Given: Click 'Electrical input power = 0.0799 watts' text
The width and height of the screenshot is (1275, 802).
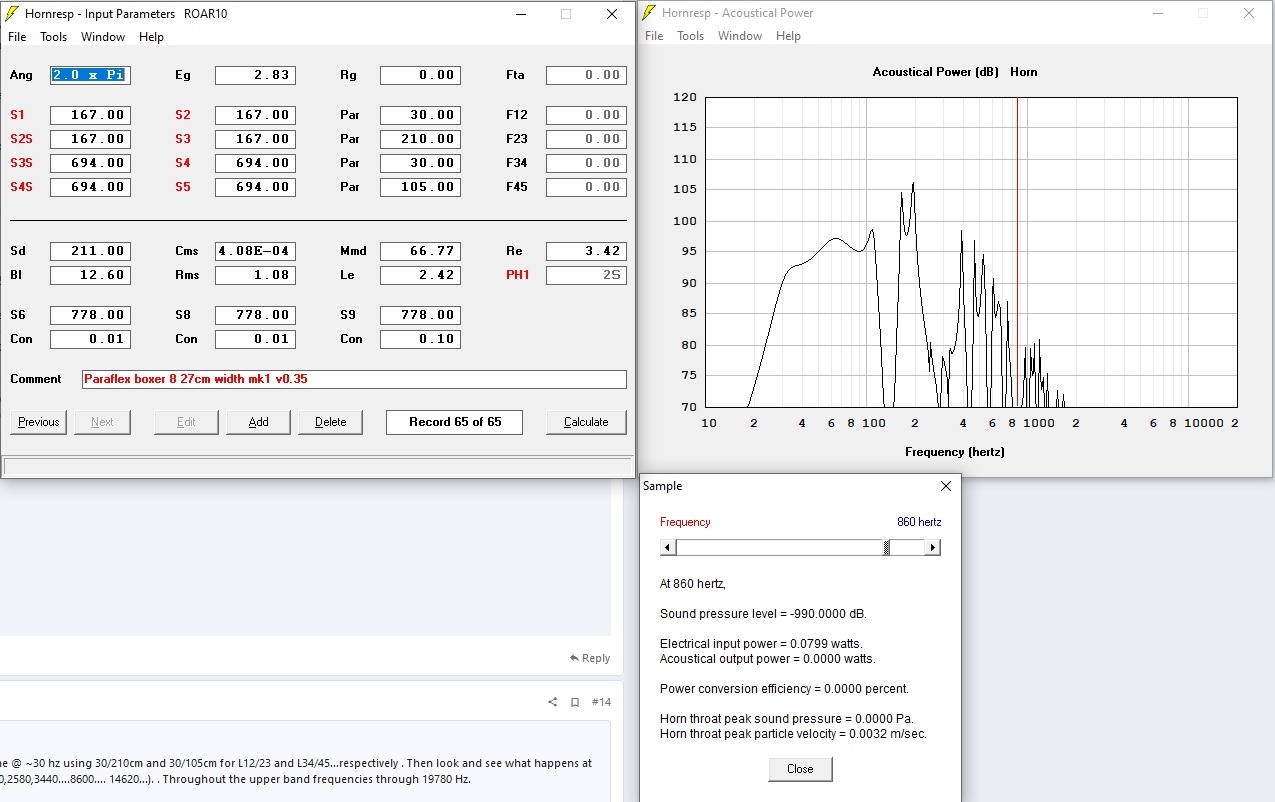Looking at the screenshot, I should 761,644.
